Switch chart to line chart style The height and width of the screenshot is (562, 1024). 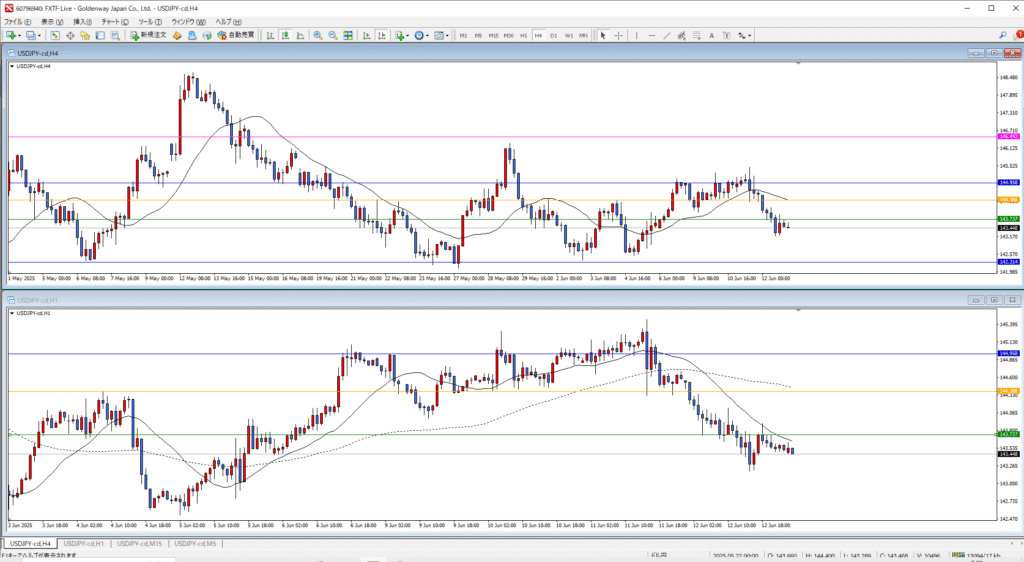pyautogui.click(x=300, y=35)
